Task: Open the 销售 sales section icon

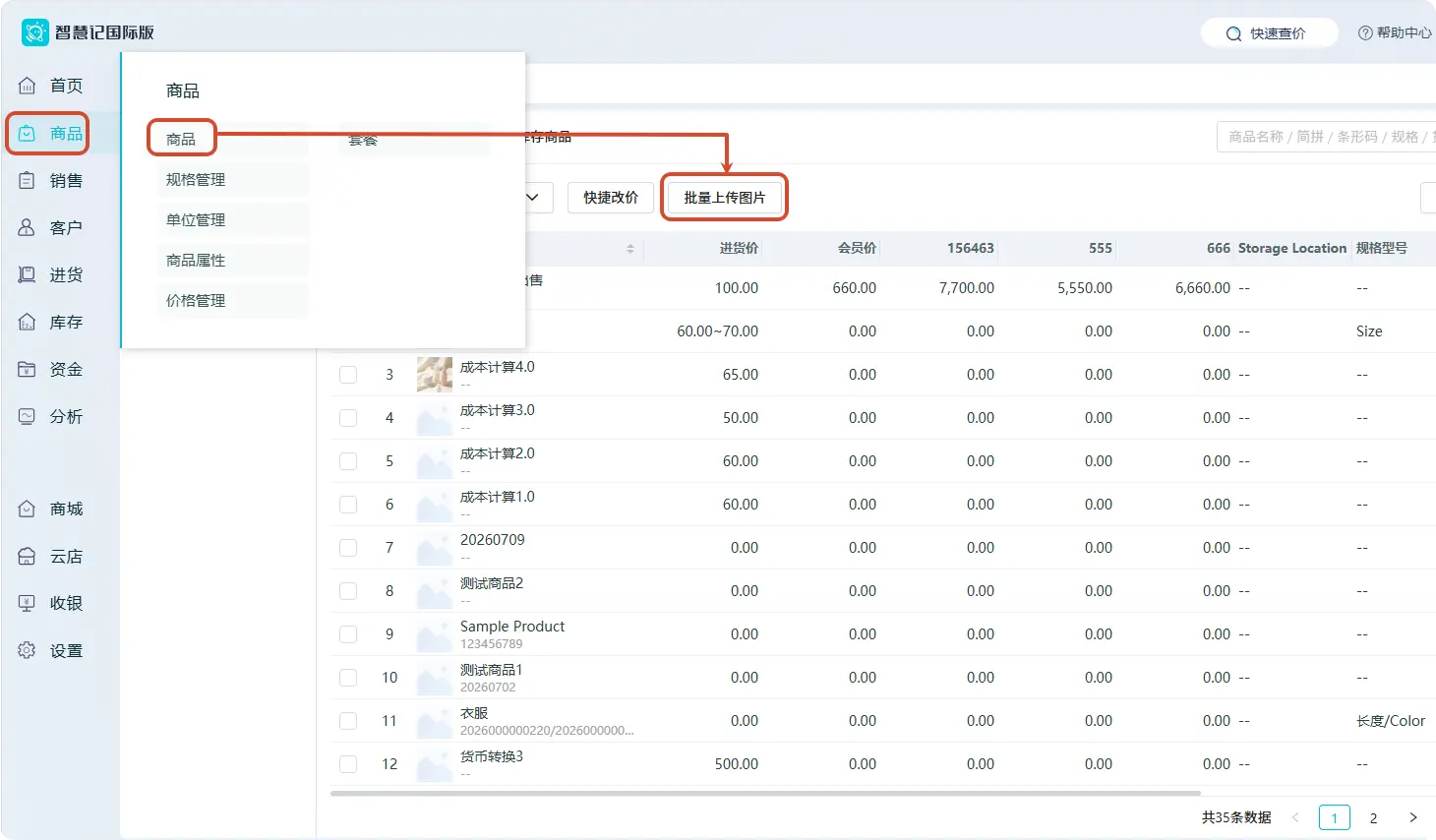Action: click(28, 180)
